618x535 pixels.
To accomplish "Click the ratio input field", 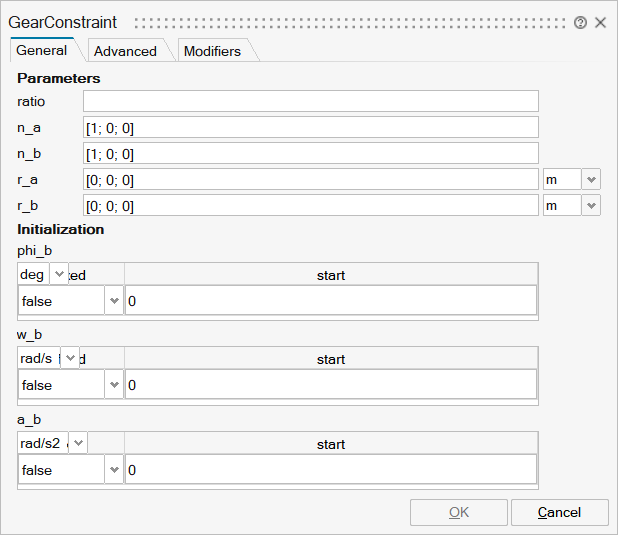I will (x=310, y=101).
